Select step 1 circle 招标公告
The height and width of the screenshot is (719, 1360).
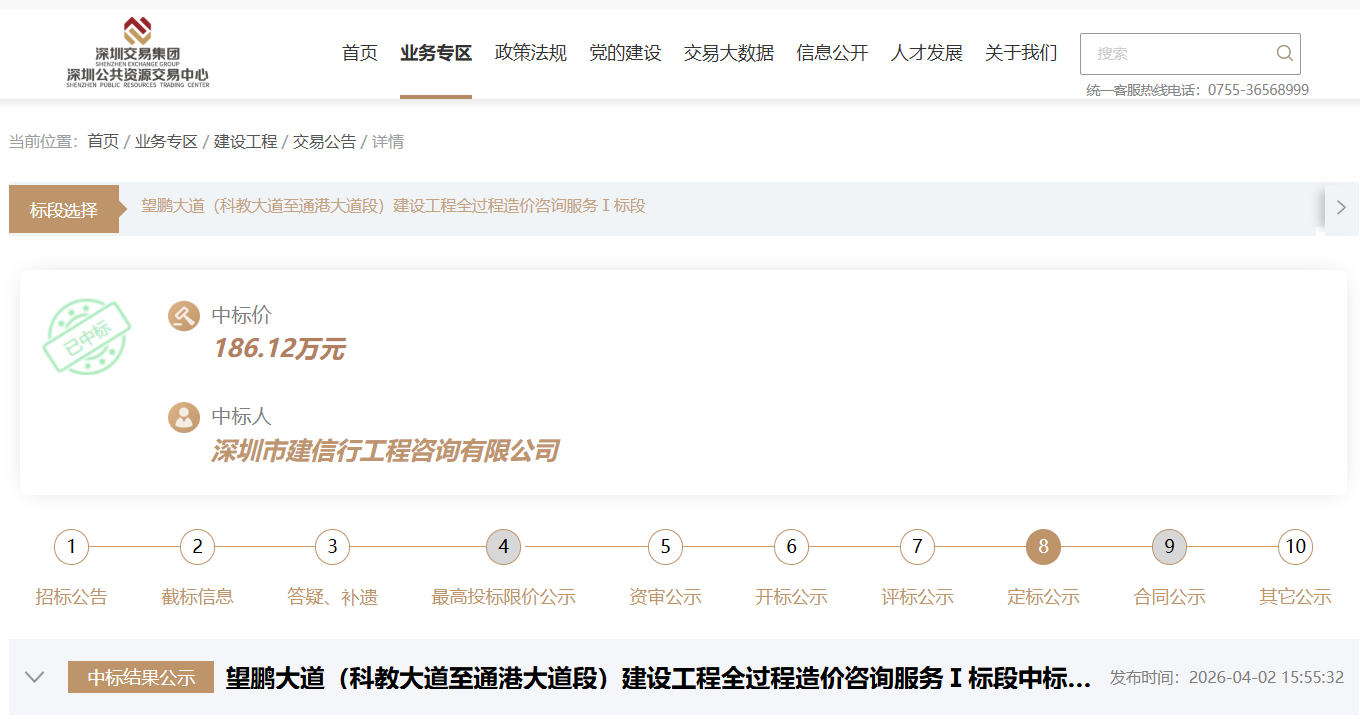(71, 547)
